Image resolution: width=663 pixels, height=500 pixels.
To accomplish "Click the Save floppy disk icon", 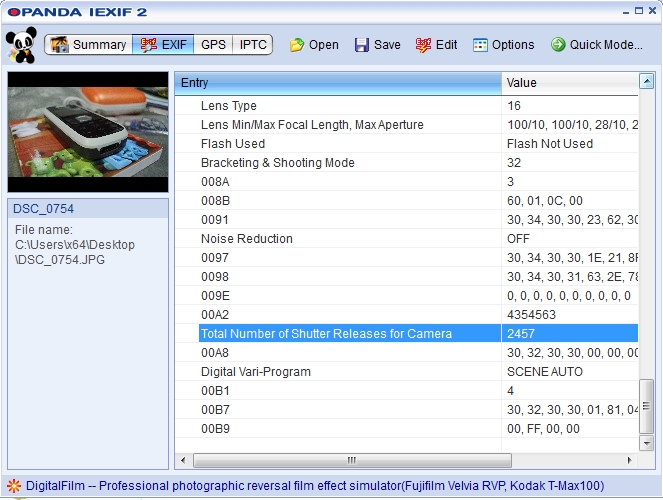I will tap(362, 45).
